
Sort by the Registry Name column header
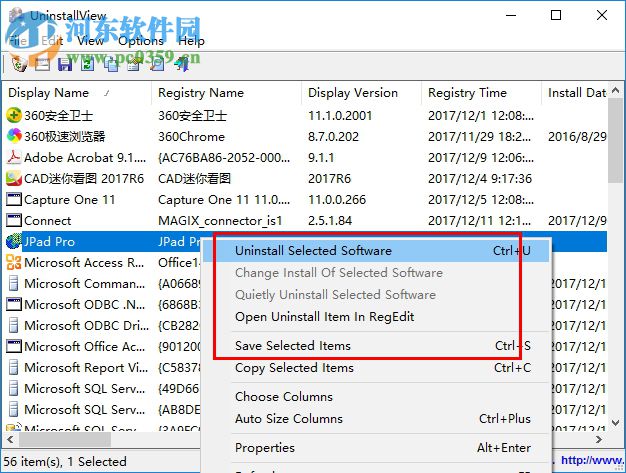(226, 93)
